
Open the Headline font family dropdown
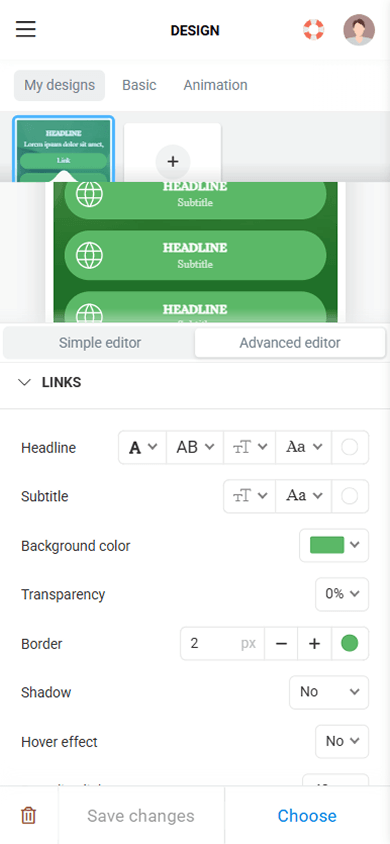tap(304, 447)
